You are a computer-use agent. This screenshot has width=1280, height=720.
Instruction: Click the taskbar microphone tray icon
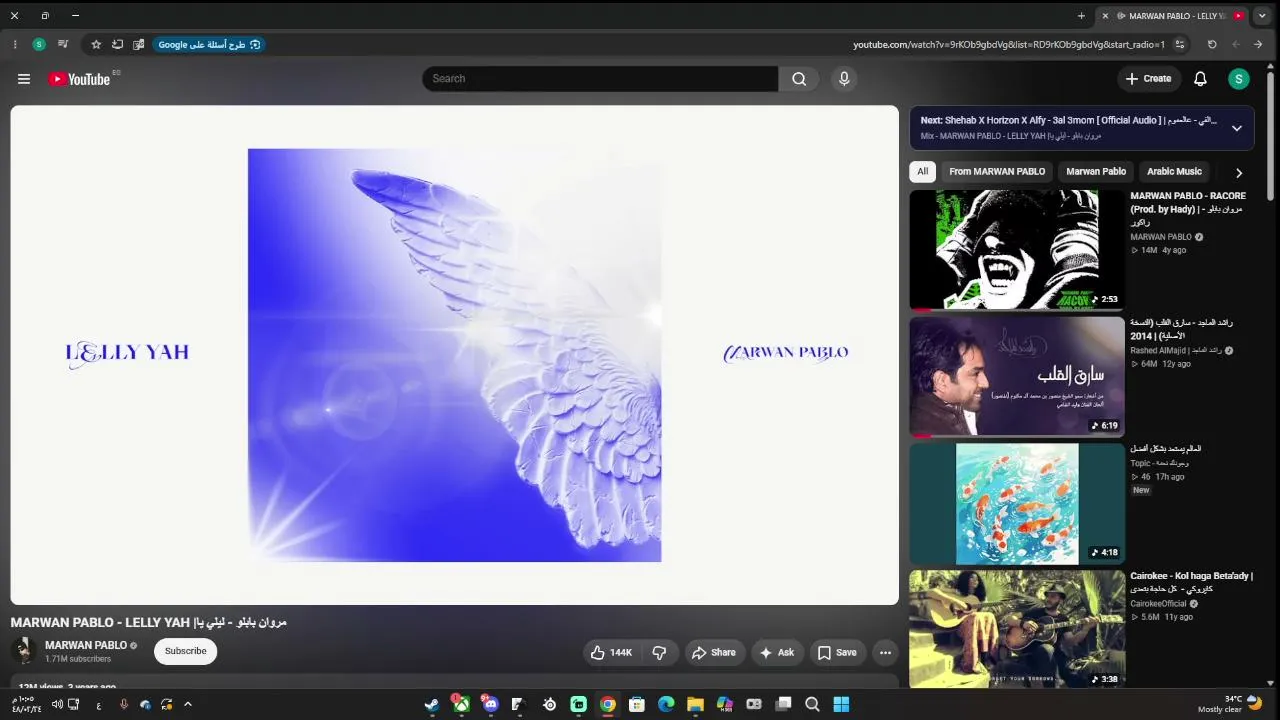pyautogui.click(x=124, y=704)
